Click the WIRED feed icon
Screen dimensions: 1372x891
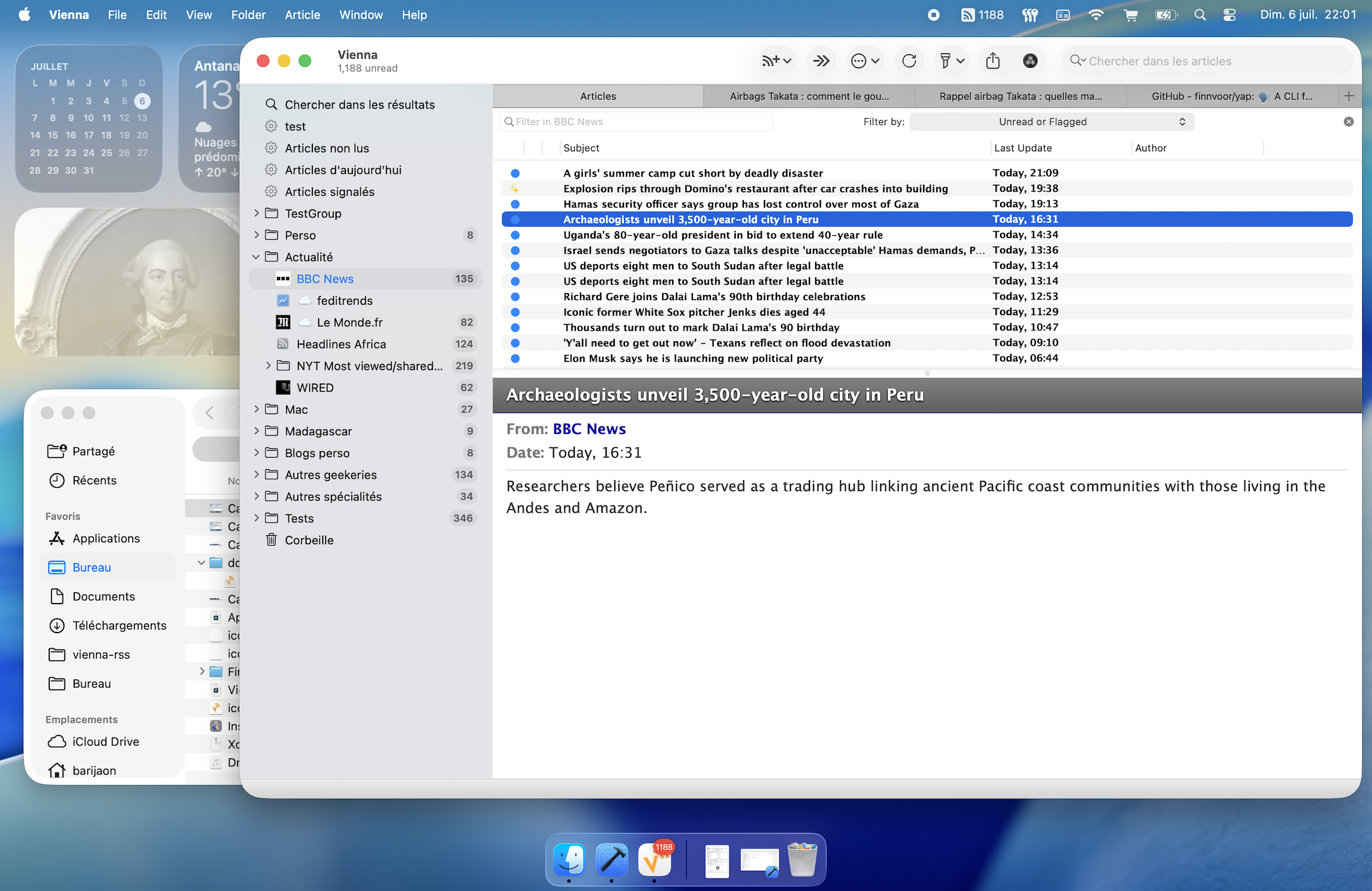(283, 388)
